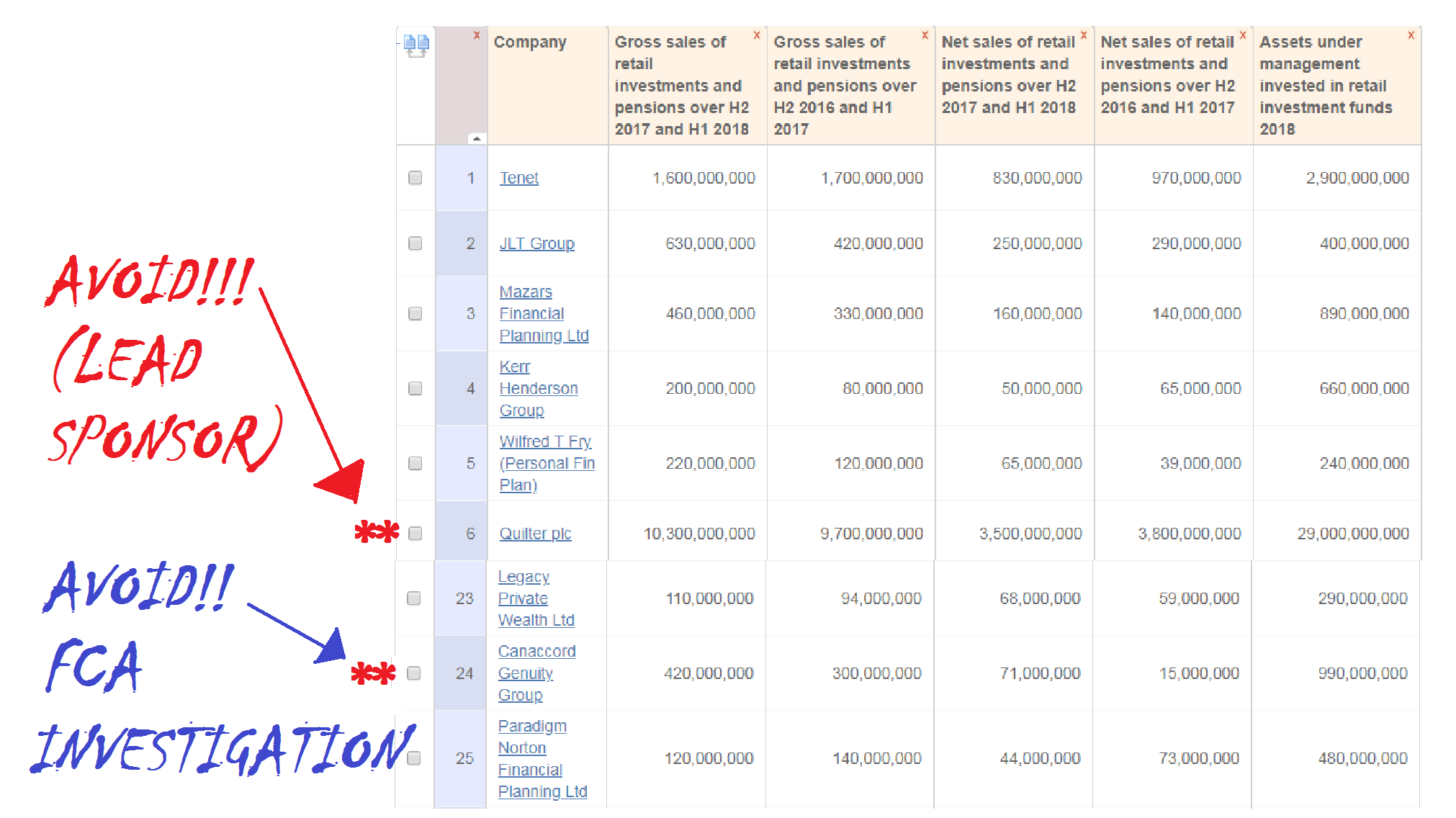Click the ascending sort arrow in the rank column

point(477,138)
